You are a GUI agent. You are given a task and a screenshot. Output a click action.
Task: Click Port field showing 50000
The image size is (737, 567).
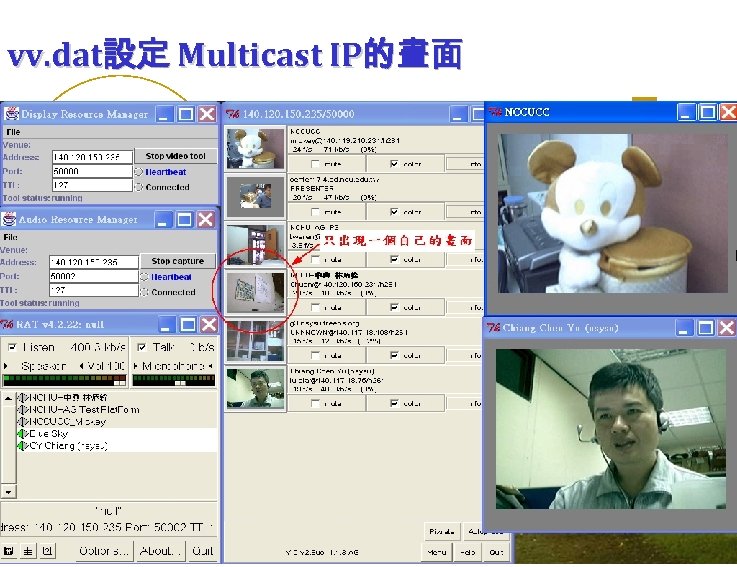point(92,171)
